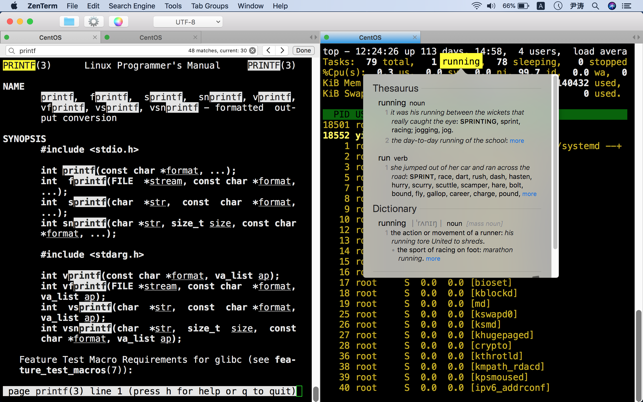Select the CentOS tab in right pane
This screenshot has height=402, width=643.
coord(370,37)
